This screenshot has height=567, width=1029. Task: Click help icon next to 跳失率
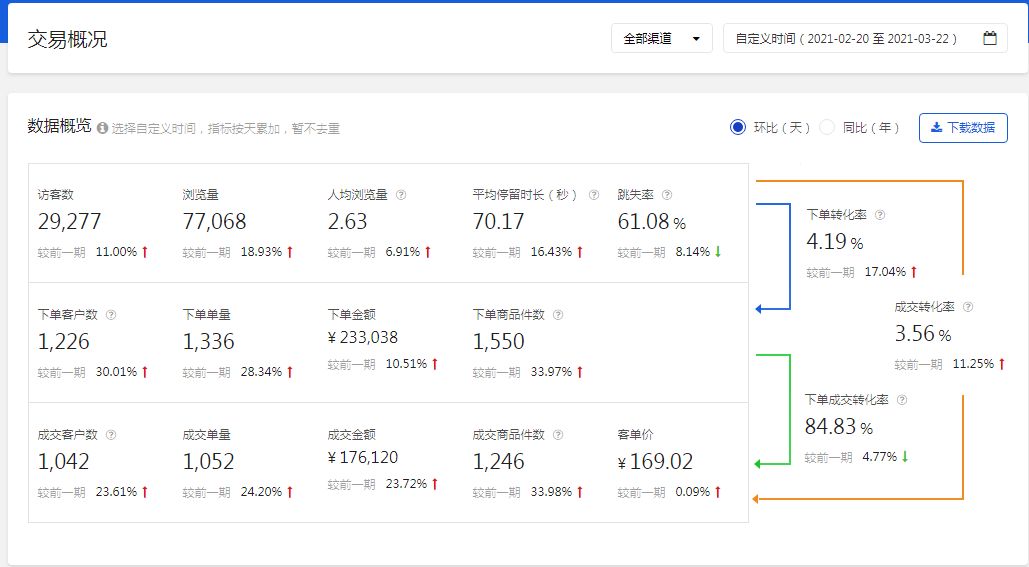667,195
